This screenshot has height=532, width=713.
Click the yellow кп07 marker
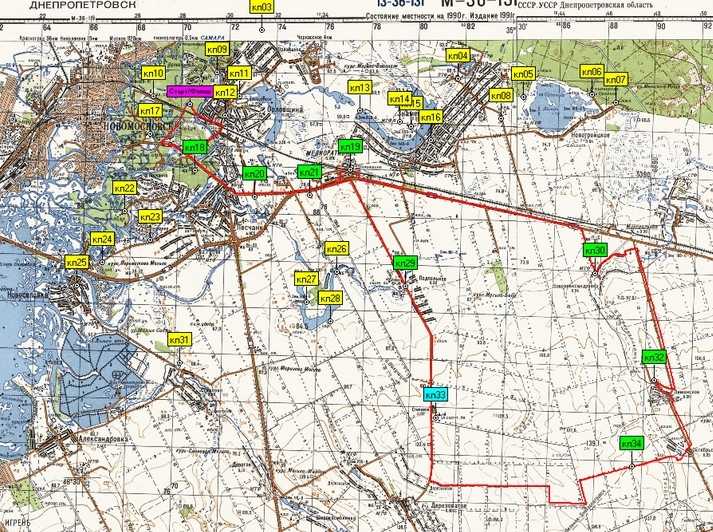tap(616, 80)
